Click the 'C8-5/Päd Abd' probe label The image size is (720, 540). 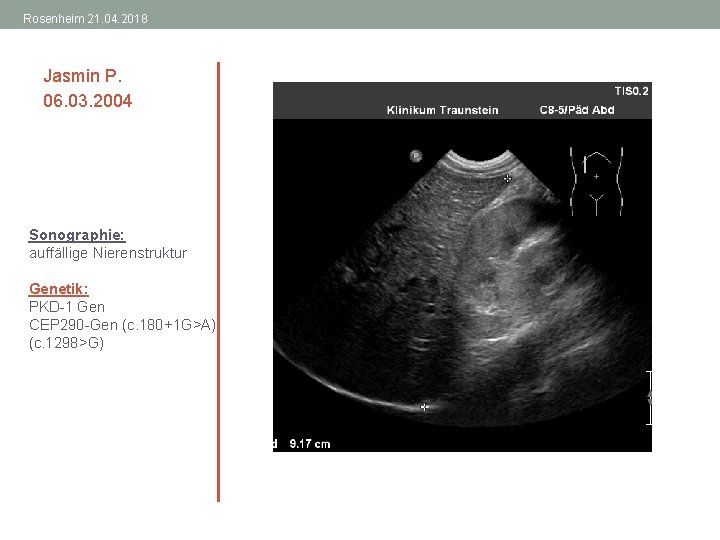[577, 110]
